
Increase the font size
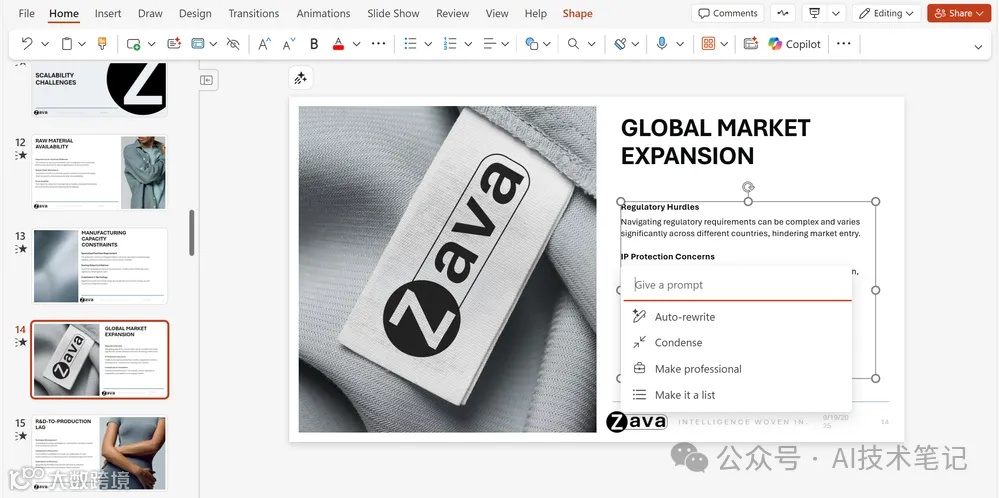coord(264,44)
